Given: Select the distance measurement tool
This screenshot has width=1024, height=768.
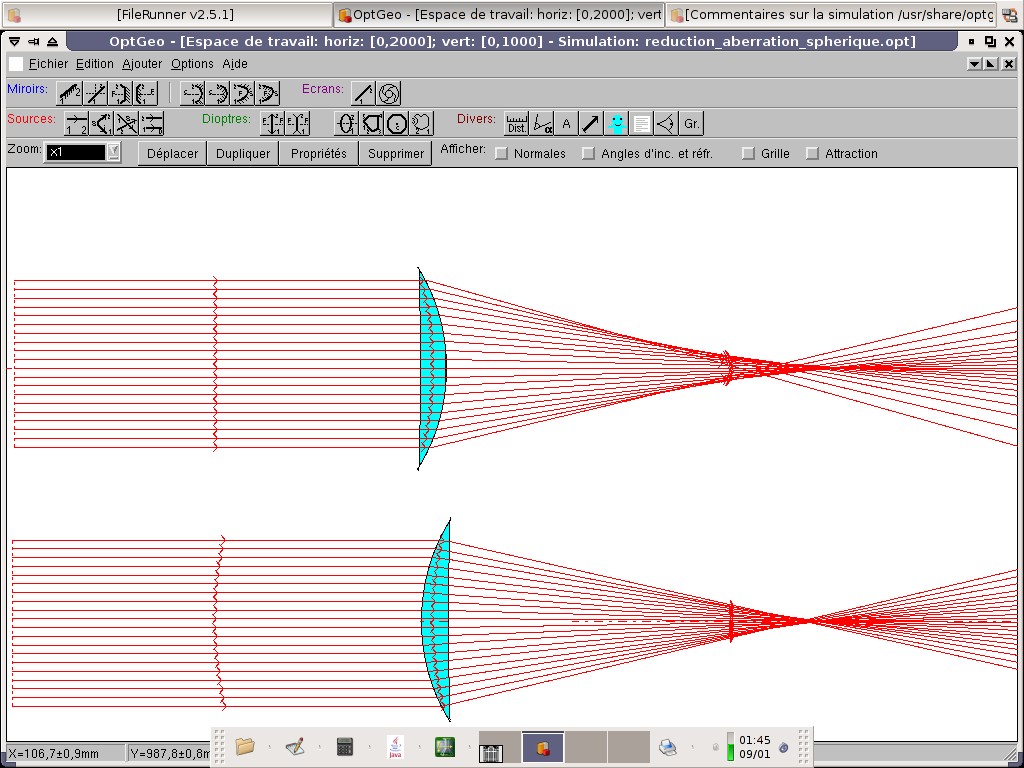Looking at the screenshot, I should click(516, 124).
